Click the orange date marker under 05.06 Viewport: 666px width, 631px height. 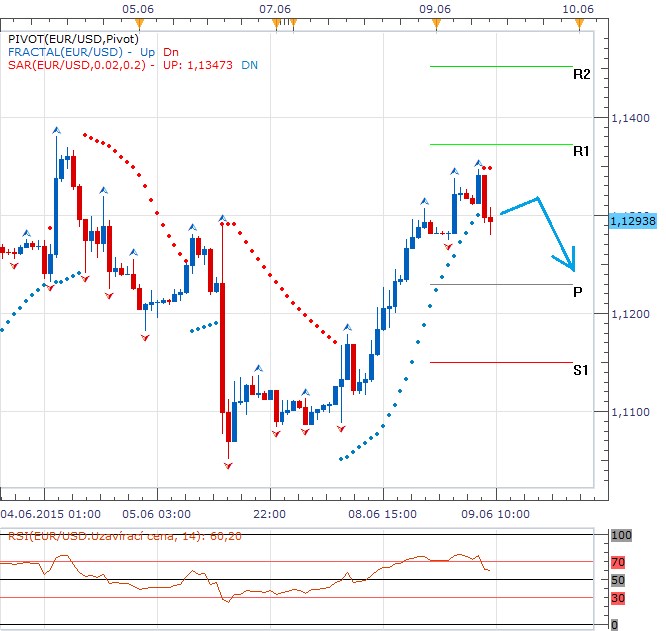click(x=140, y=22)
